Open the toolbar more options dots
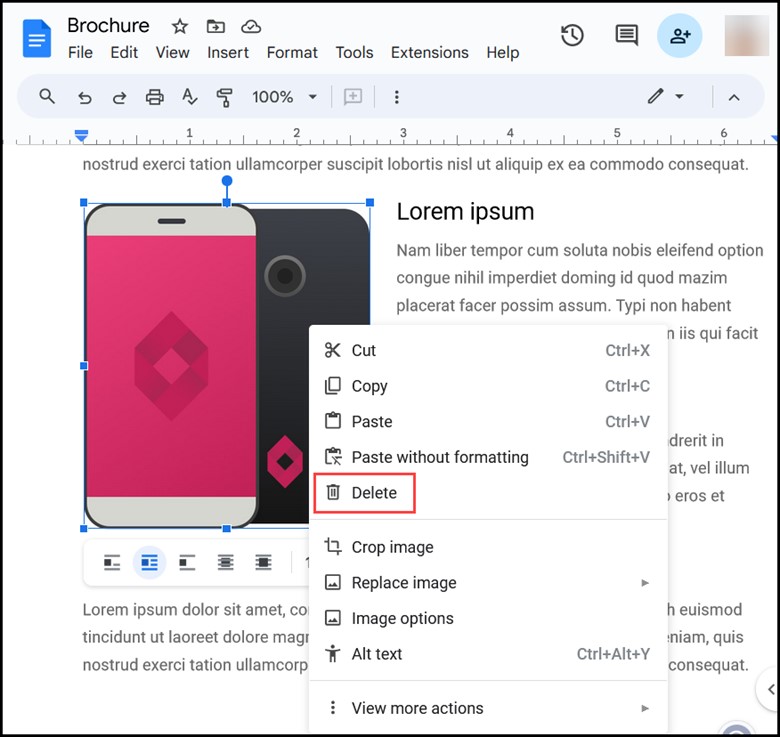This screenshot has height=737, width=780. tap(396, 97)
